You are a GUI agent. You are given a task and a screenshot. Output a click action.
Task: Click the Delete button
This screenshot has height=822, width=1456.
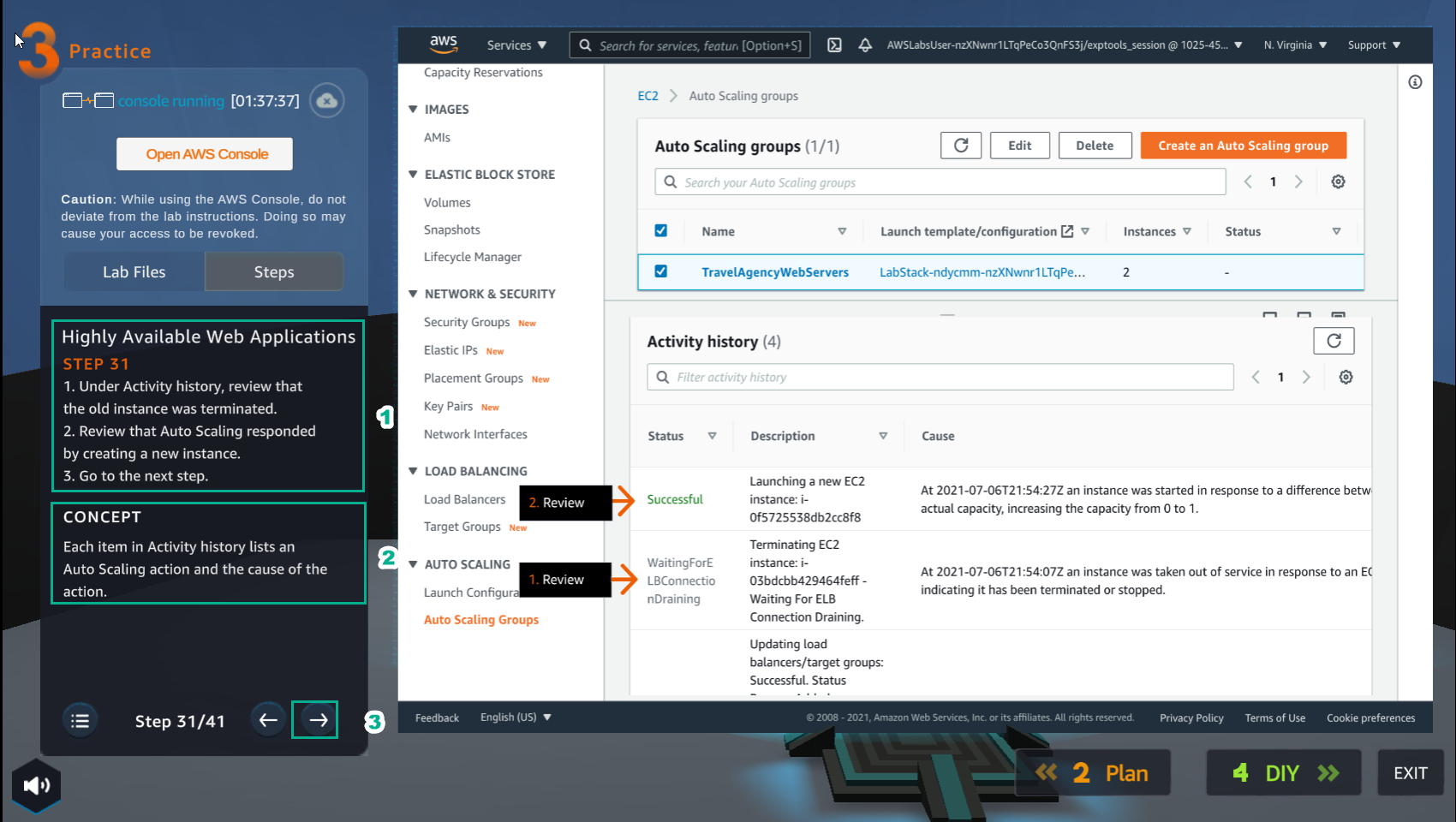point(1095,146)
